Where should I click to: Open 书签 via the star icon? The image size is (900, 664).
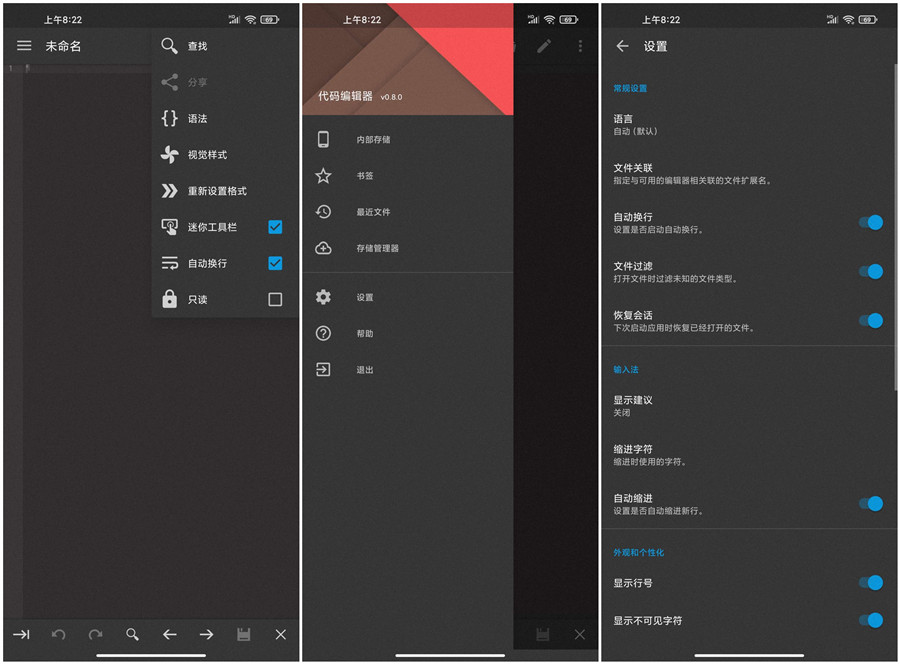pos(323,178)
